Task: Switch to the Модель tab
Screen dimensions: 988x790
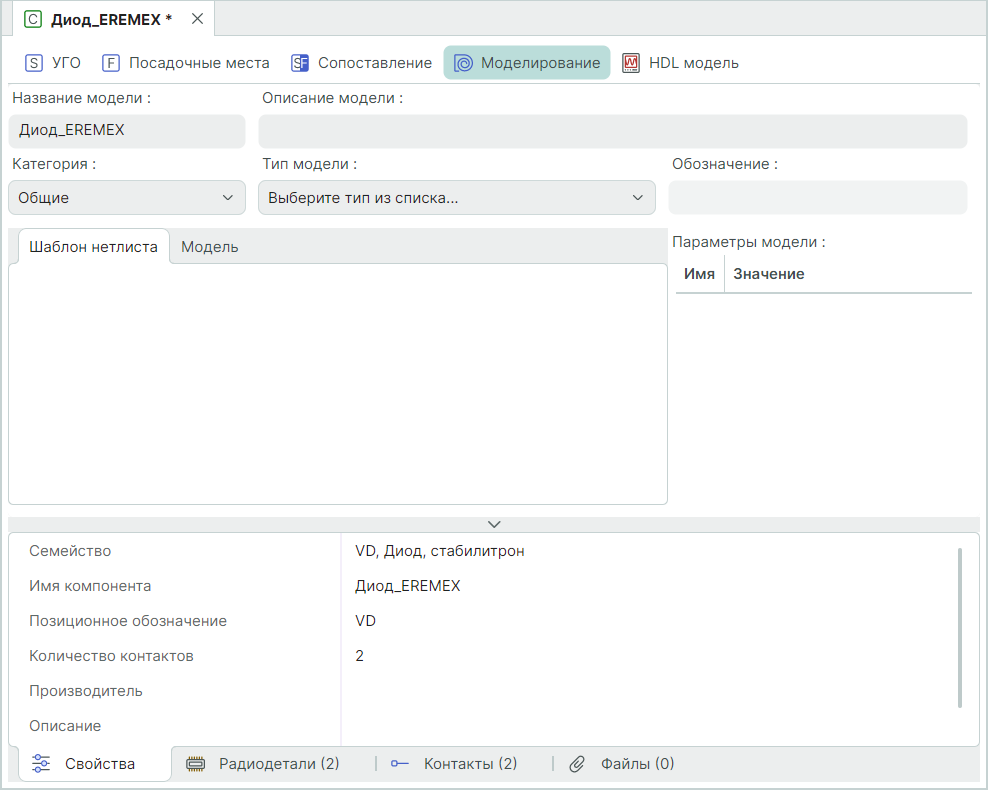Action: click(209, 247)
